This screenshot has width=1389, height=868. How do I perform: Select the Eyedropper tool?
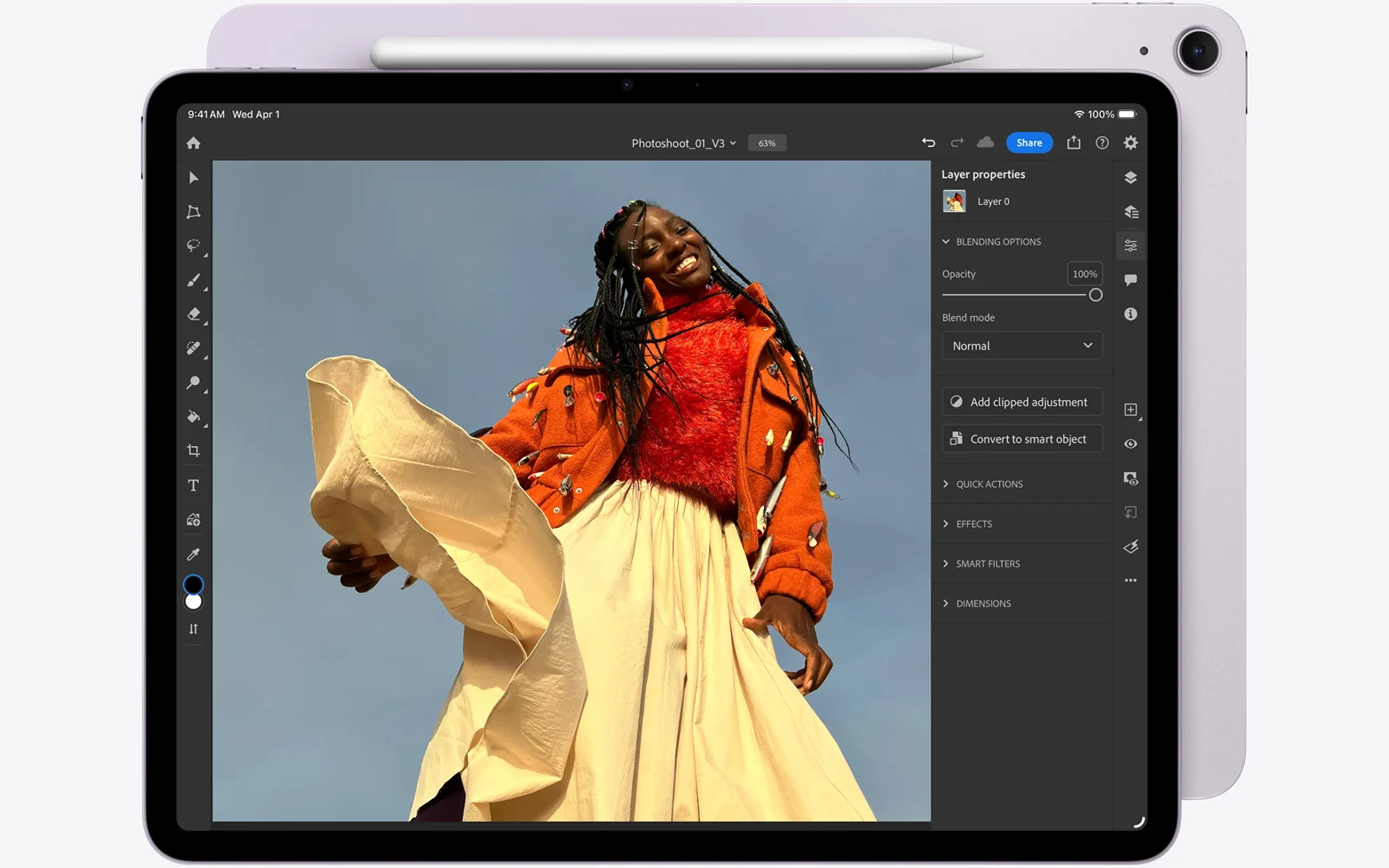click(x=194, y=554)
